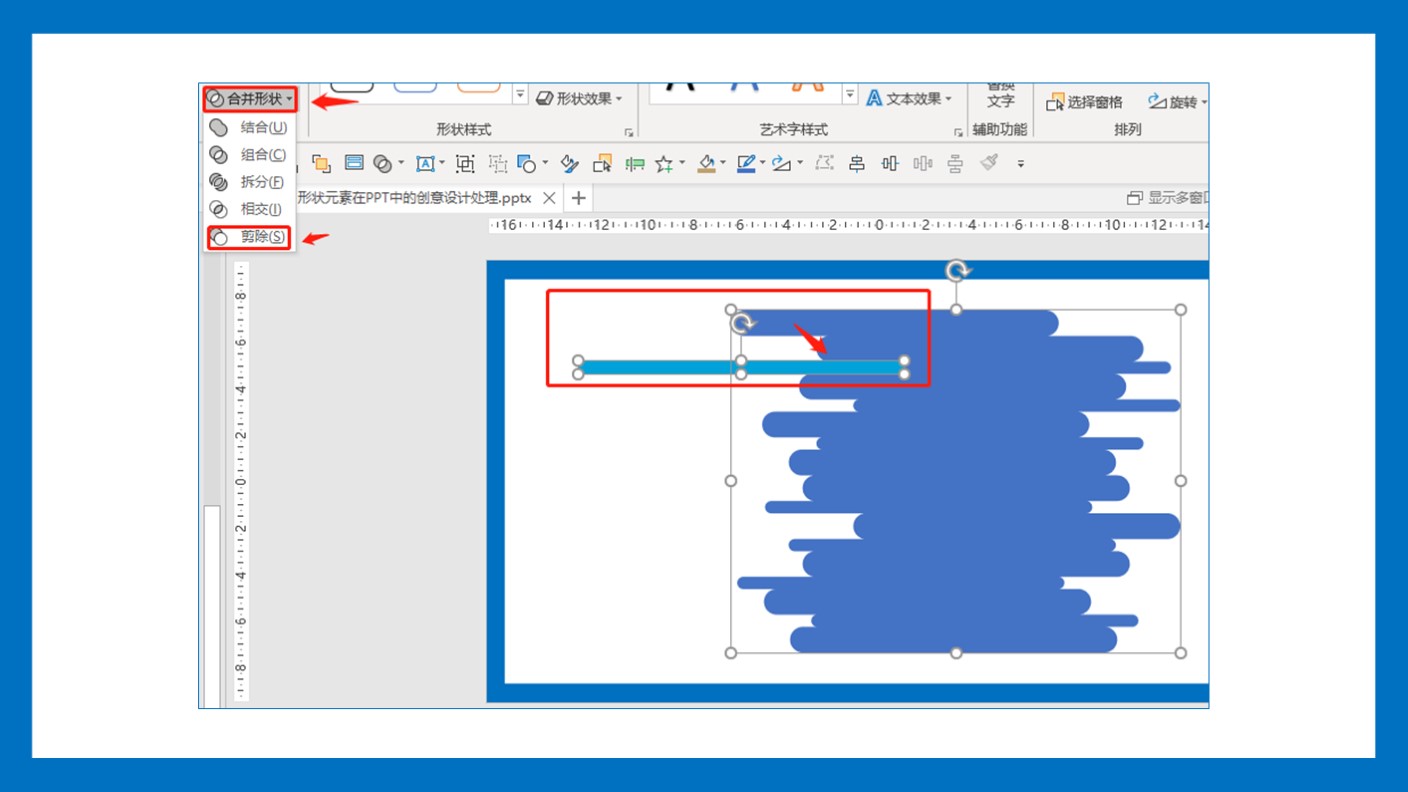Open the 合并形状 merge shapes dropdown
1408x792 pixels.
[250, 99]
